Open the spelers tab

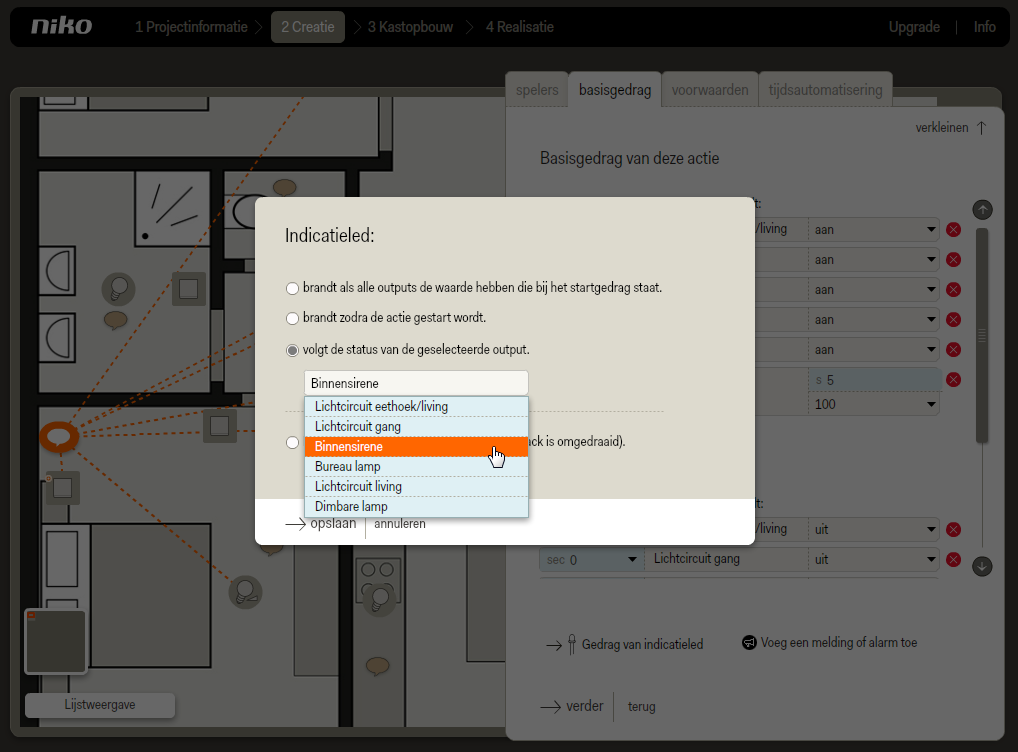[x=537, y=90]
